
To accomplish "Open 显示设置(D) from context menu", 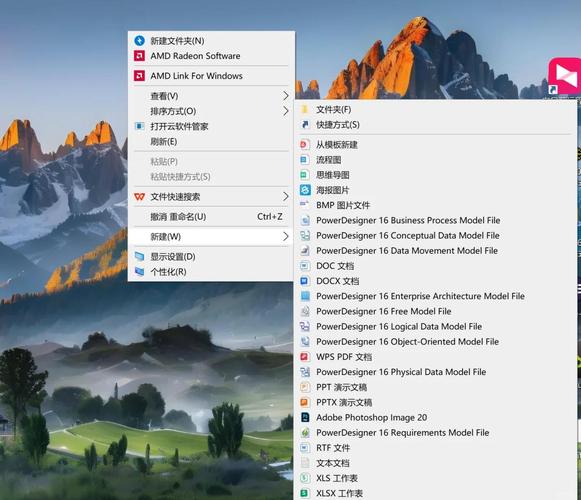I will pyautogui.click(x=211, y=256).
